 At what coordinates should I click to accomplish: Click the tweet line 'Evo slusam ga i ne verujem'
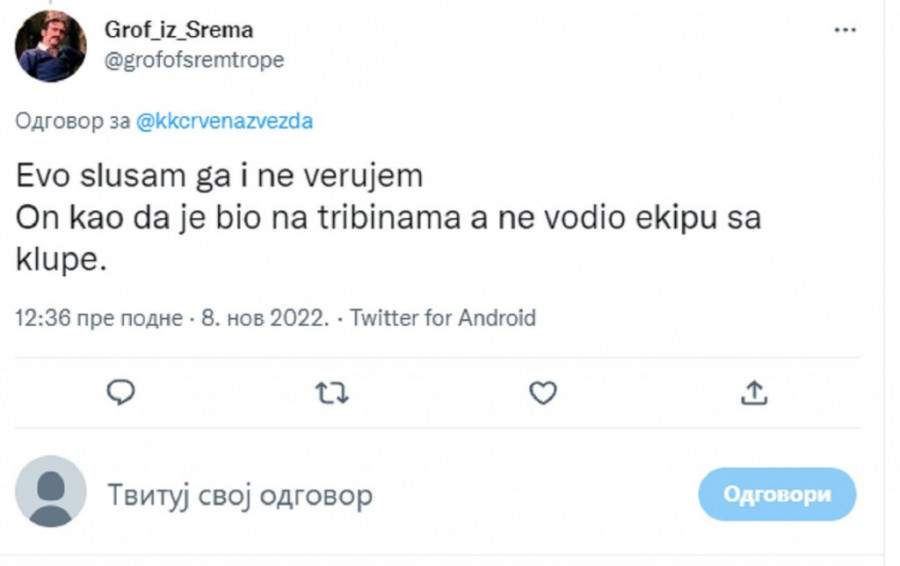coord(220,176)
